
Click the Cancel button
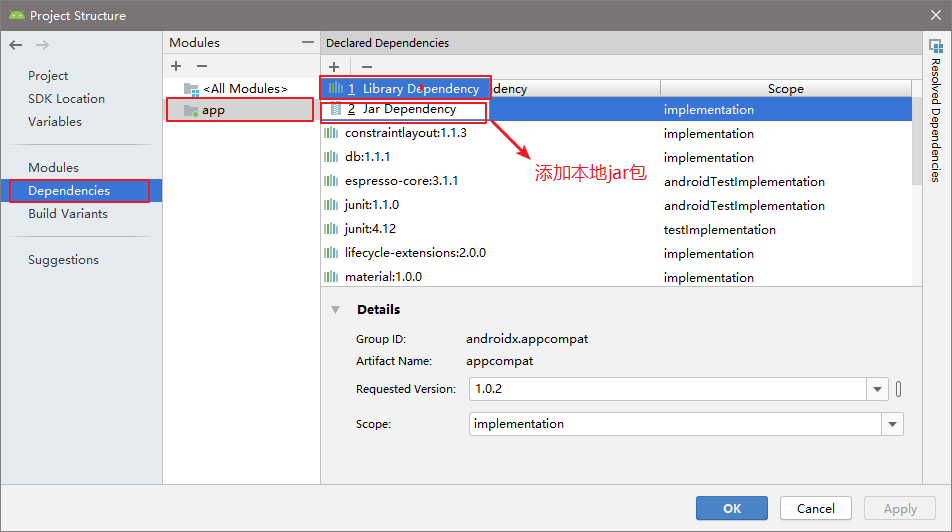tap(815, 508)
